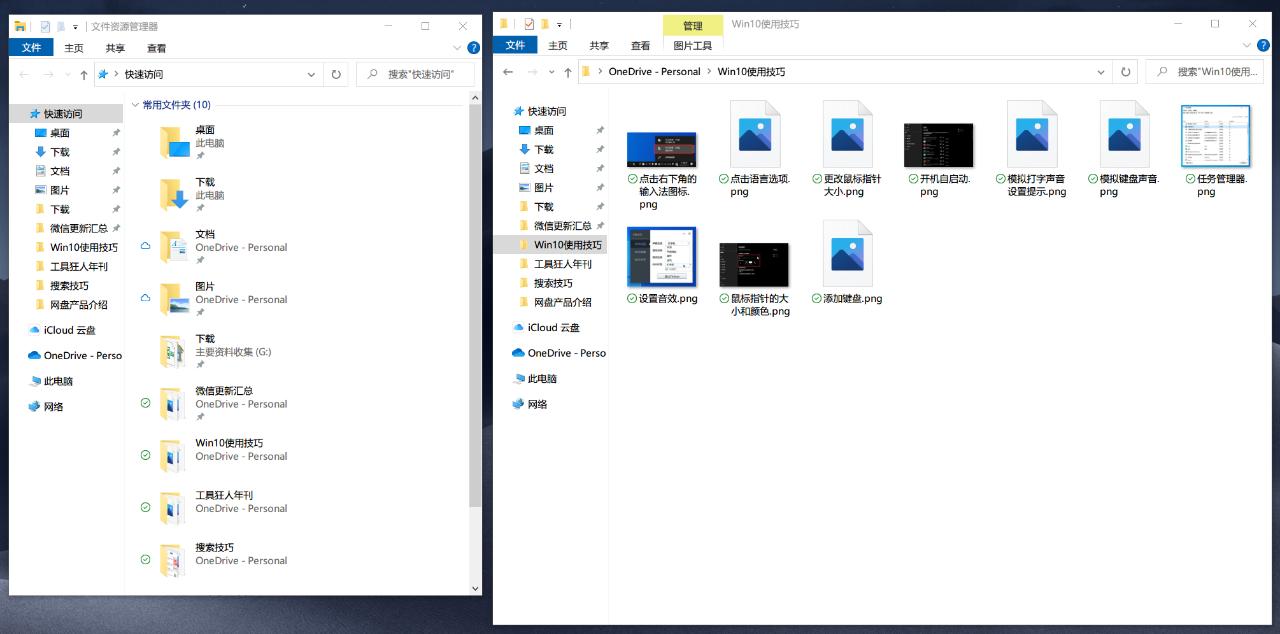
Task: Unpin the 桌面 item from quick access
Action: (x=115, y=132)
